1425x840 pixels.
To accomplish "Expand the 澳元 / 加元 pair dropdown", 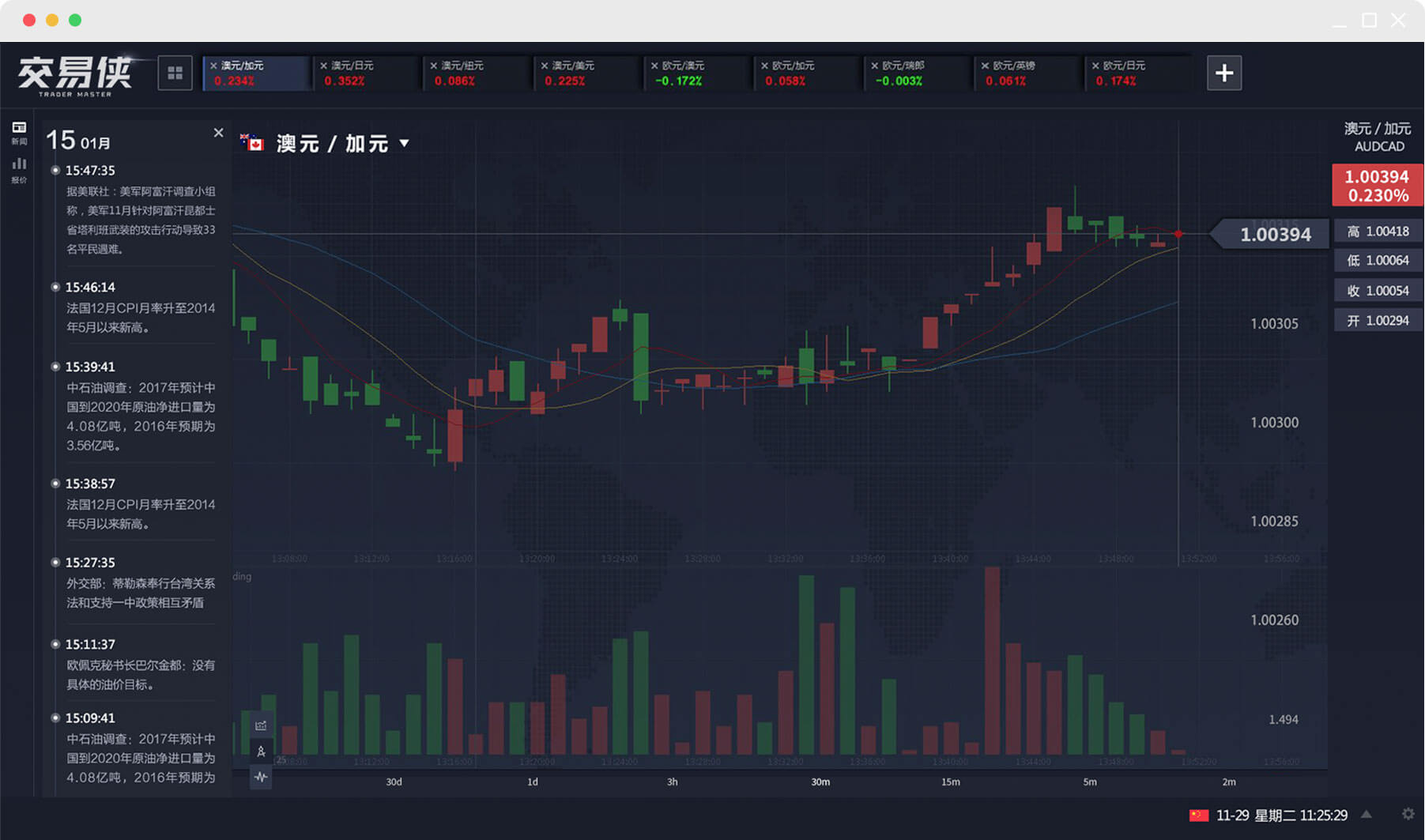I will pos(405,143).
